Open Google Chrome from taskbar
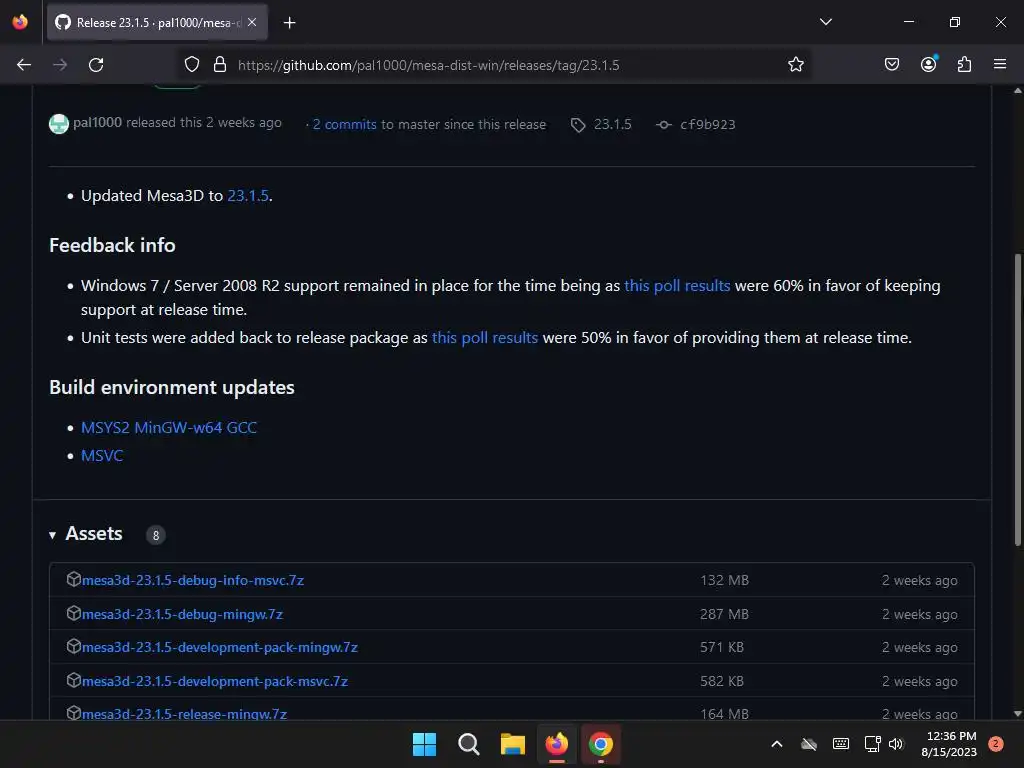1024x768 pixels. click(x=601, y=744)
